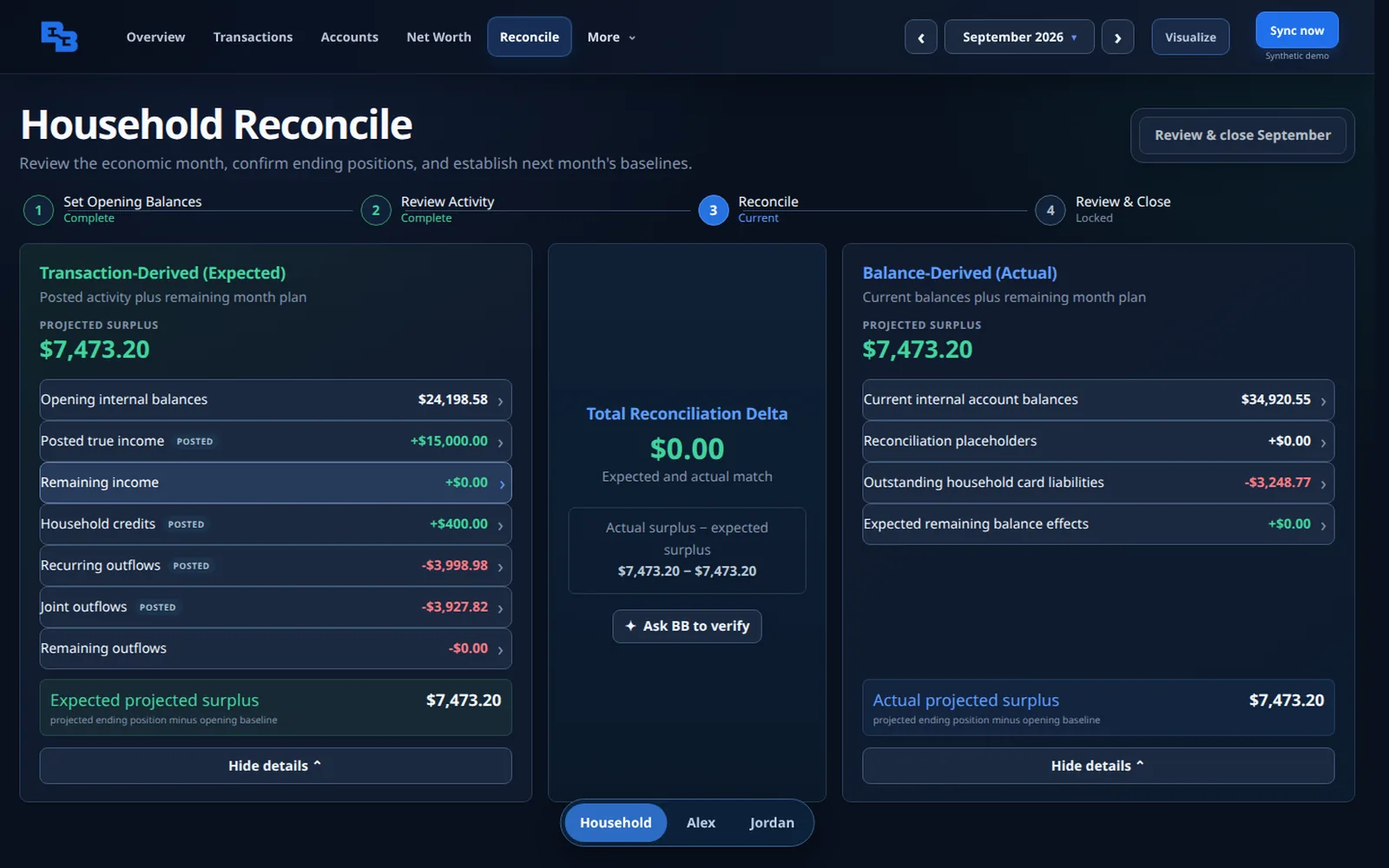
Task: Open the Accounts tab
Action: [349, 37]
